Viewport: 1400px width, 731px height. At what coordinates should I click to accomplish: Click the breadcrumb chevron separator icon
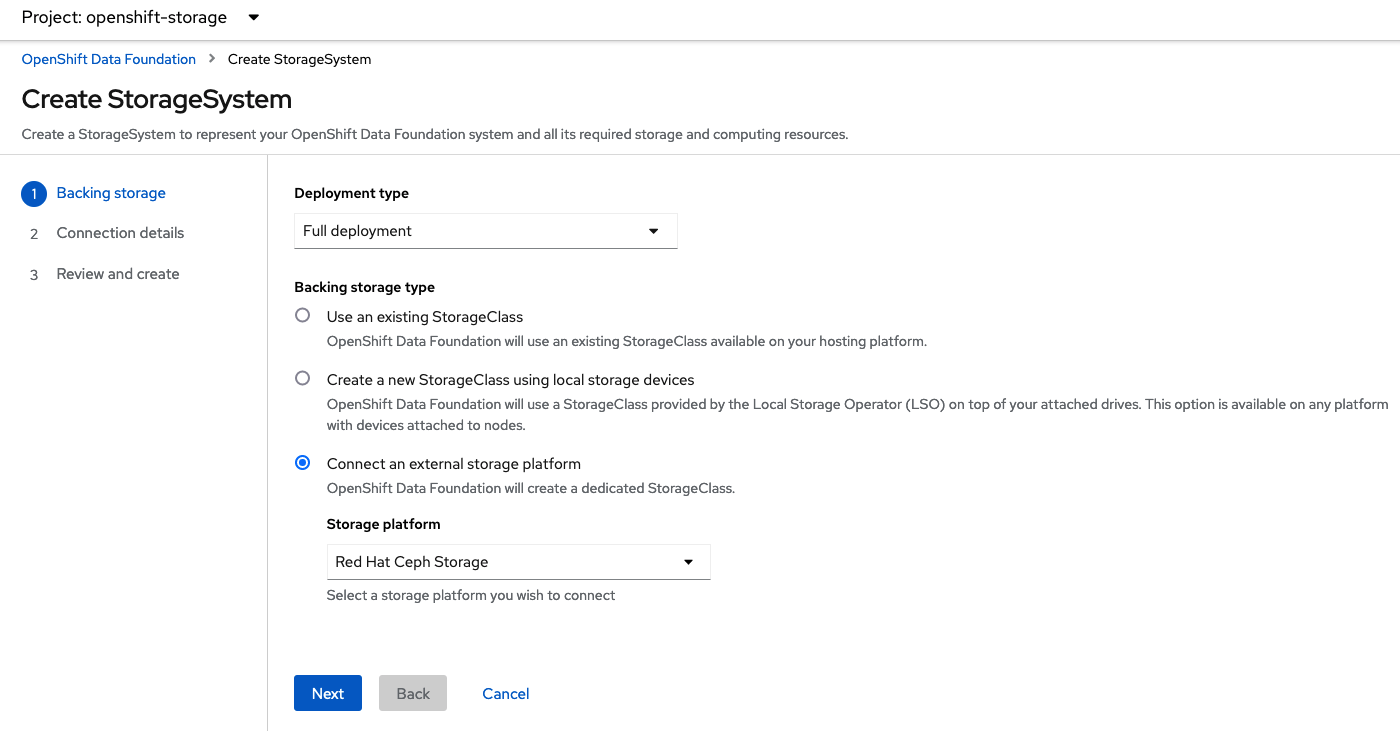click(212, 59)
